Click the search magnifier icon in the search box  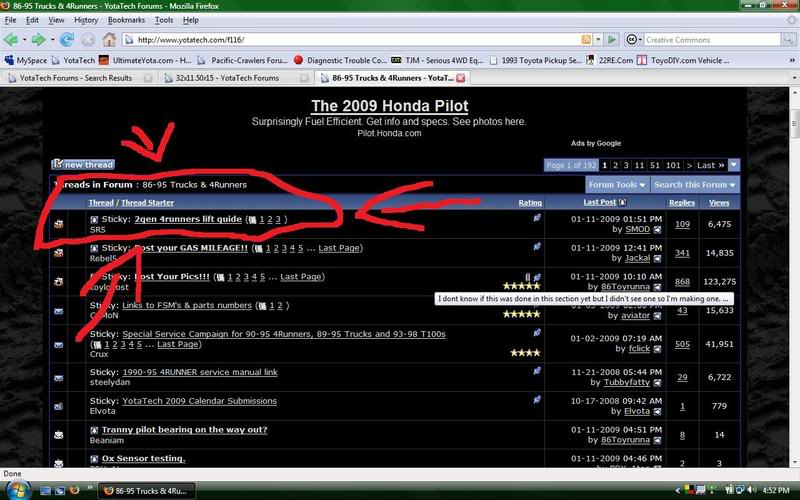click(x=788, y=39)
